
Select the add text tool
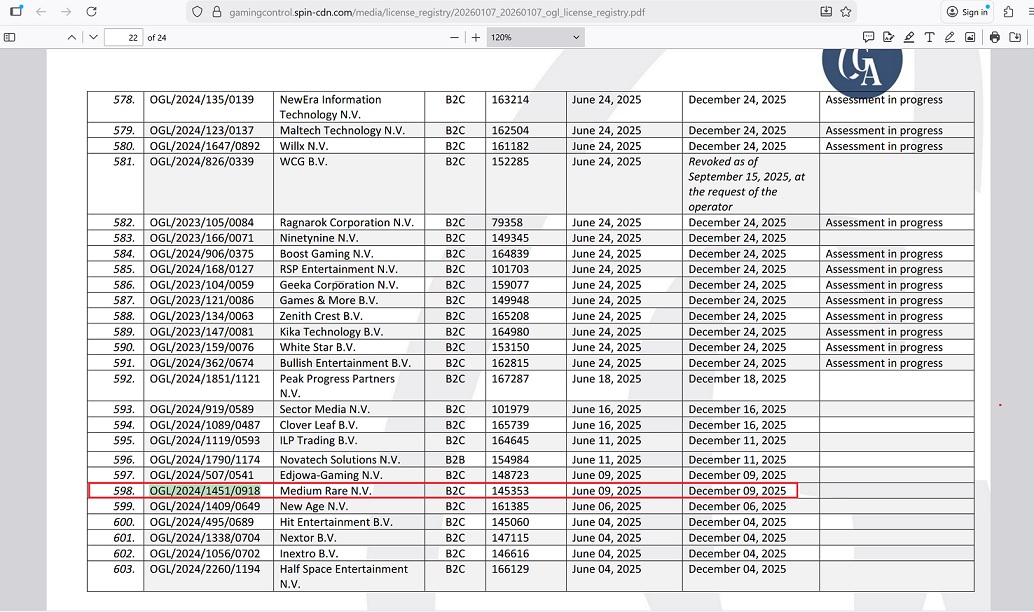929,37
